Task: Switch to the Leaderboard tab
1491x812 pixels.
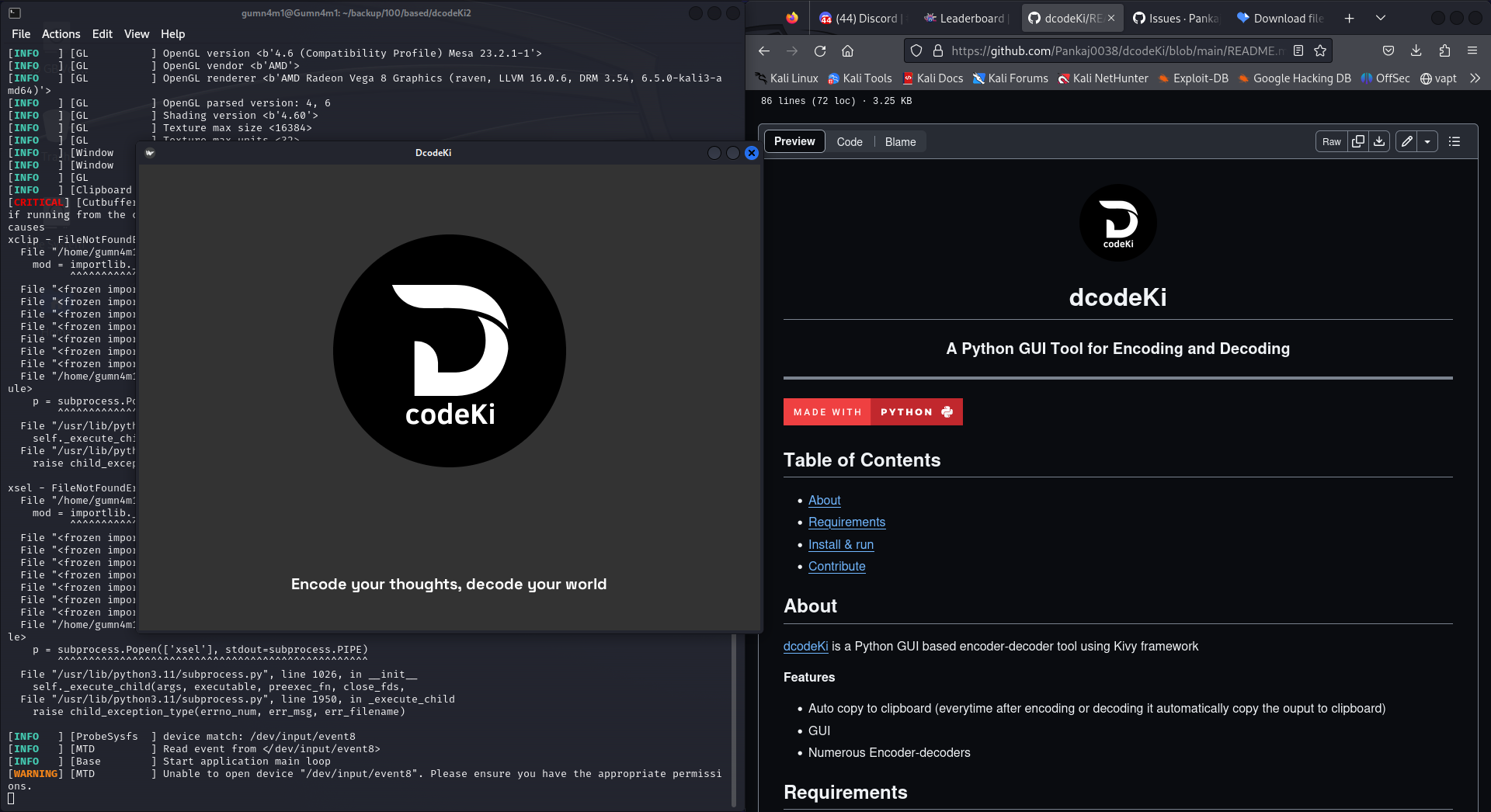Action: click(x=967, y=19)
